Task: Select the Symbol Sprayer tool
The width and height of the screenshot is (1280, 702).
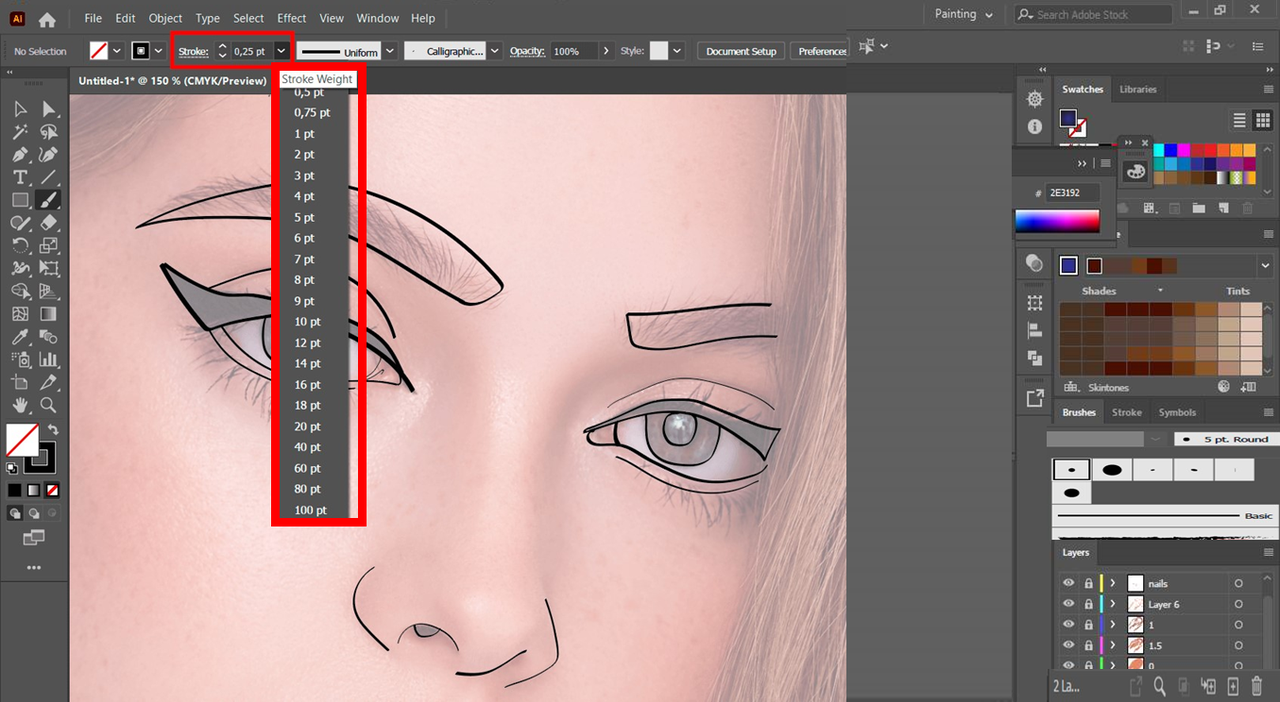Action: pos(20,359)
